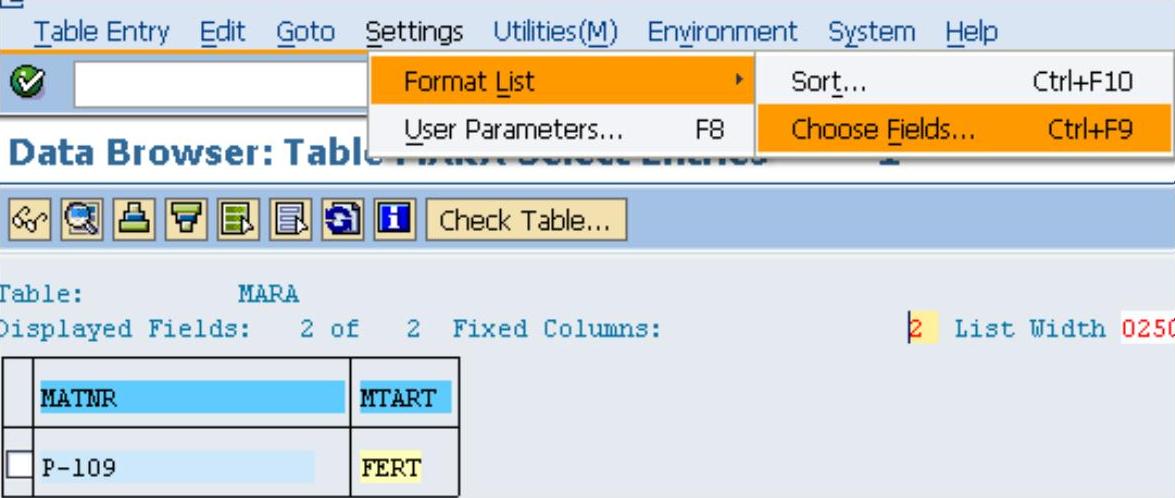
Task: Click the MATNR column header
Action: point(190,398)
